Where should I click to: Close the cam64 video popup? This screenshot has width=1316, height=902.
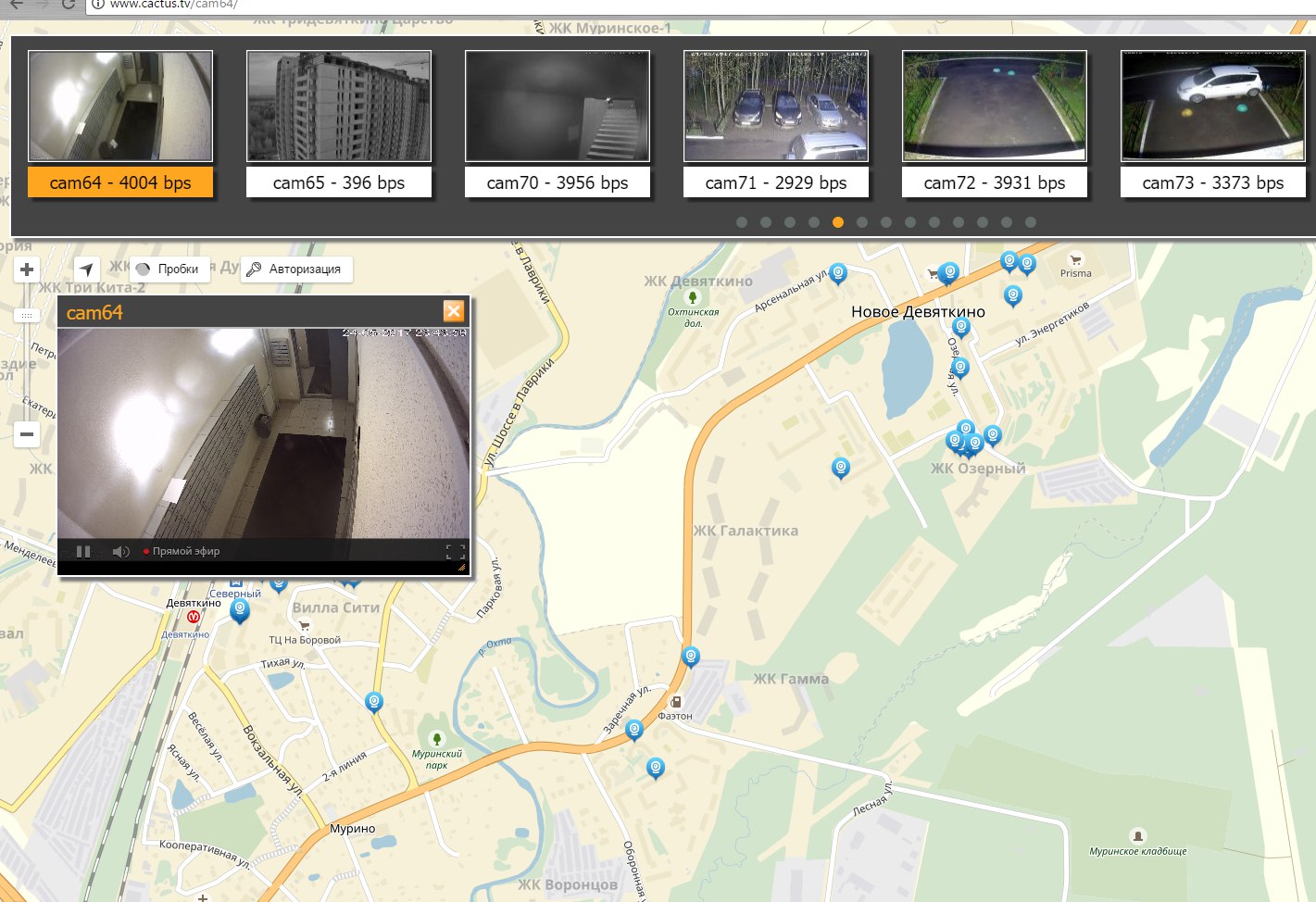tap(453, 311)
